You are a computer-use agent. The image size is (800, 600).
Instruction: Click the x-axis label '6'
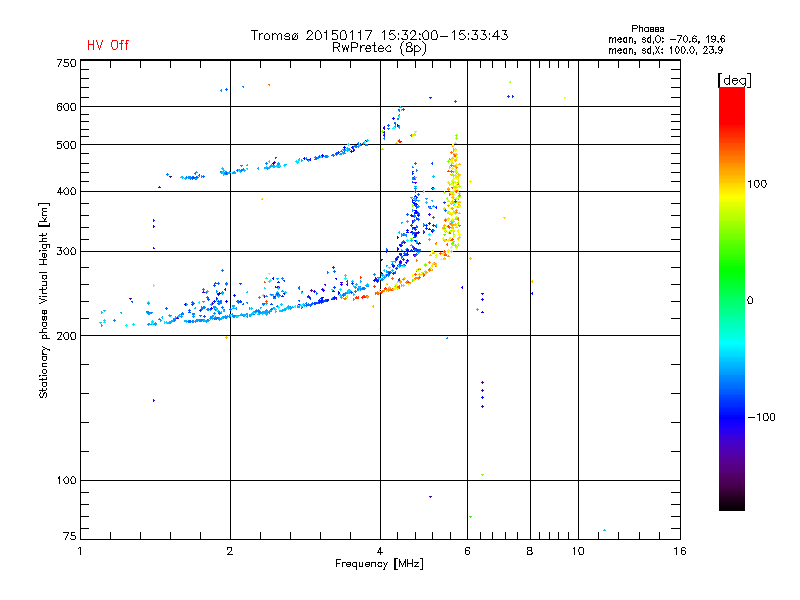[x=467, y=551]
